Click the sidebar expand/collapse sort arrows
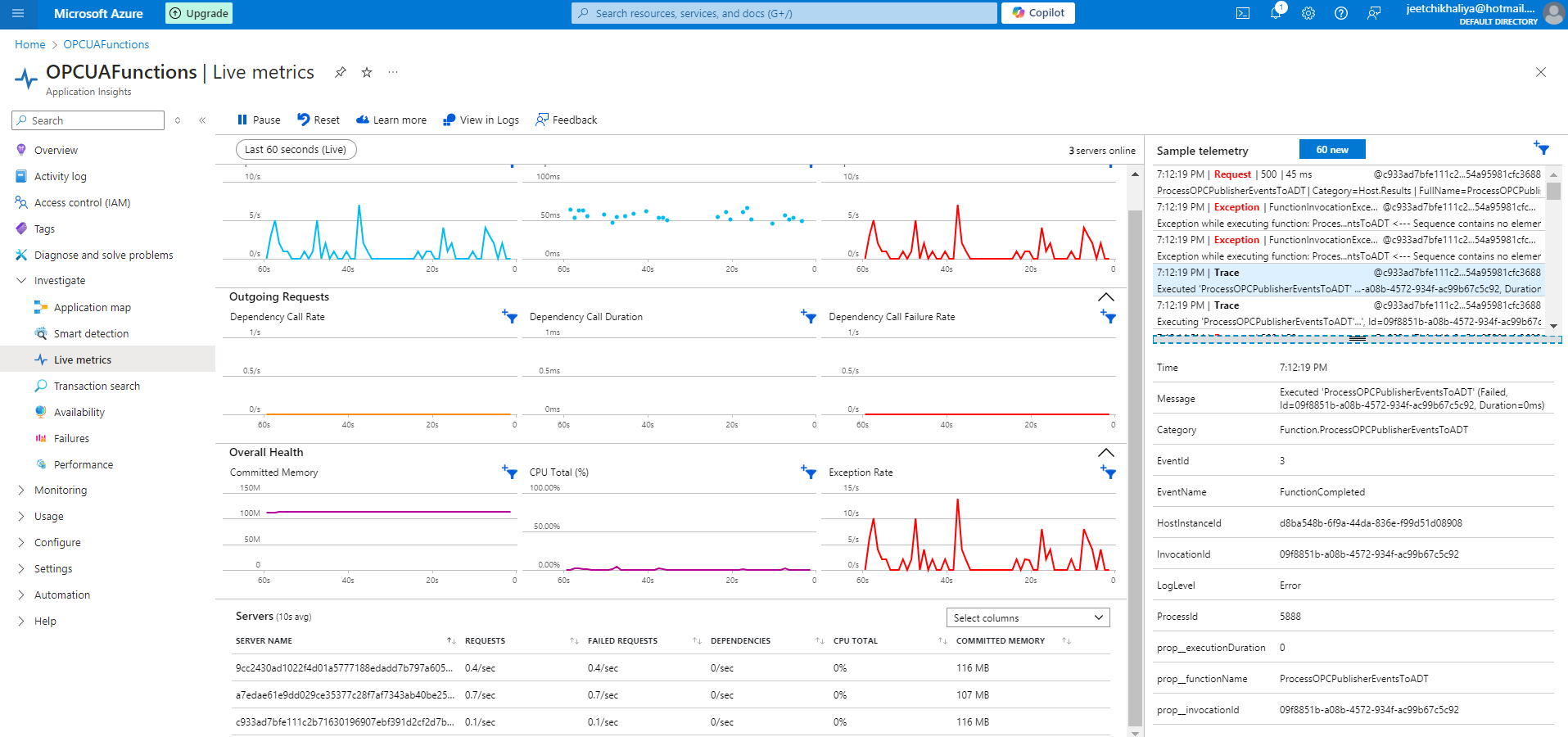This screenshot has height=737, width=1568. (x=178, y=120)
